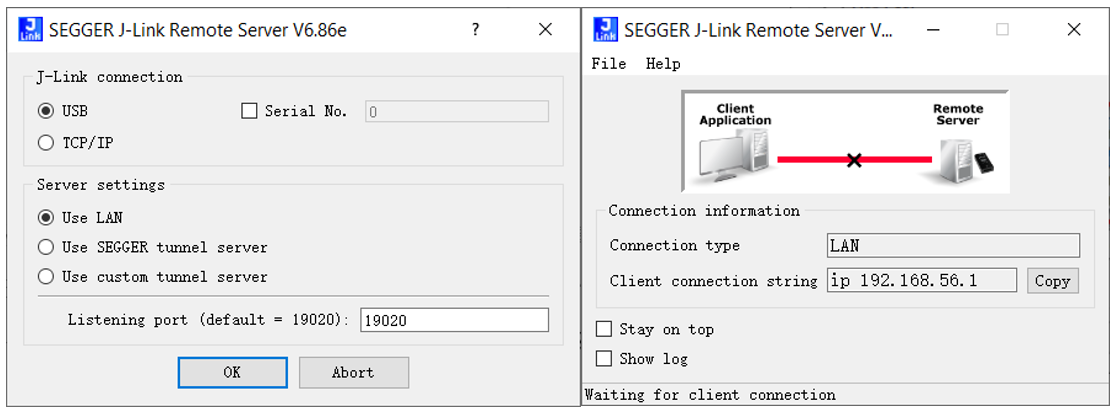Enable the Show log checkbox
1118x417 pixels.
click(604, 359)
